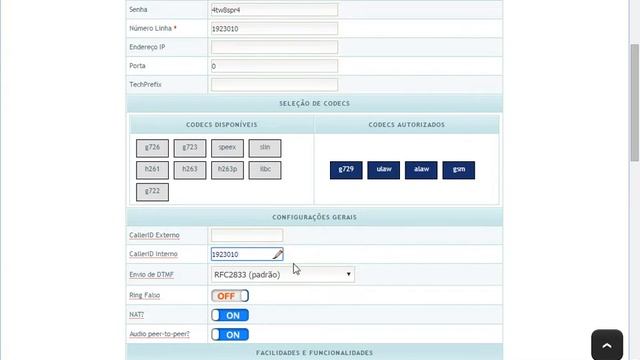Add the h263 codec
The height and width of the screenshot is (360, 640).
190,170
